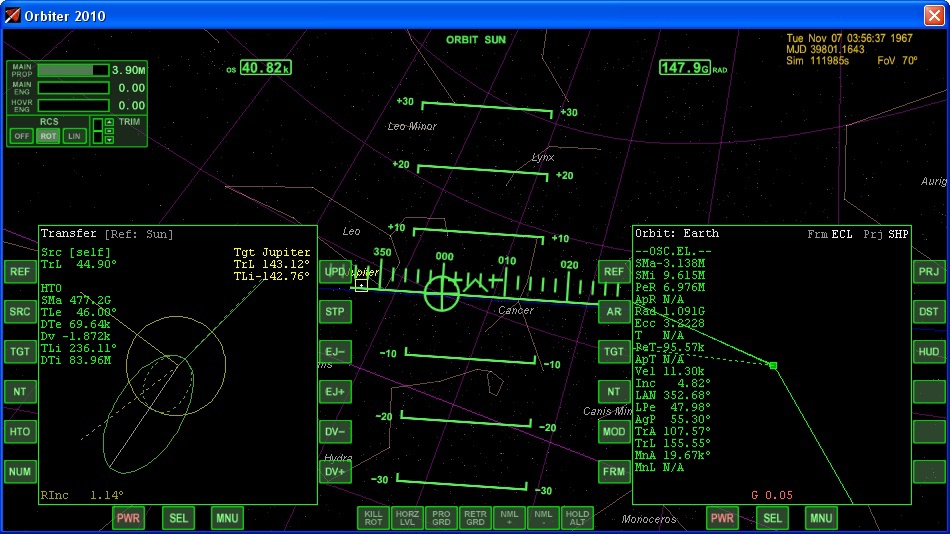Screen dimensions: 950x534
Task: Decrease ejection longitude with EJ-
Action: coord(335,352)
